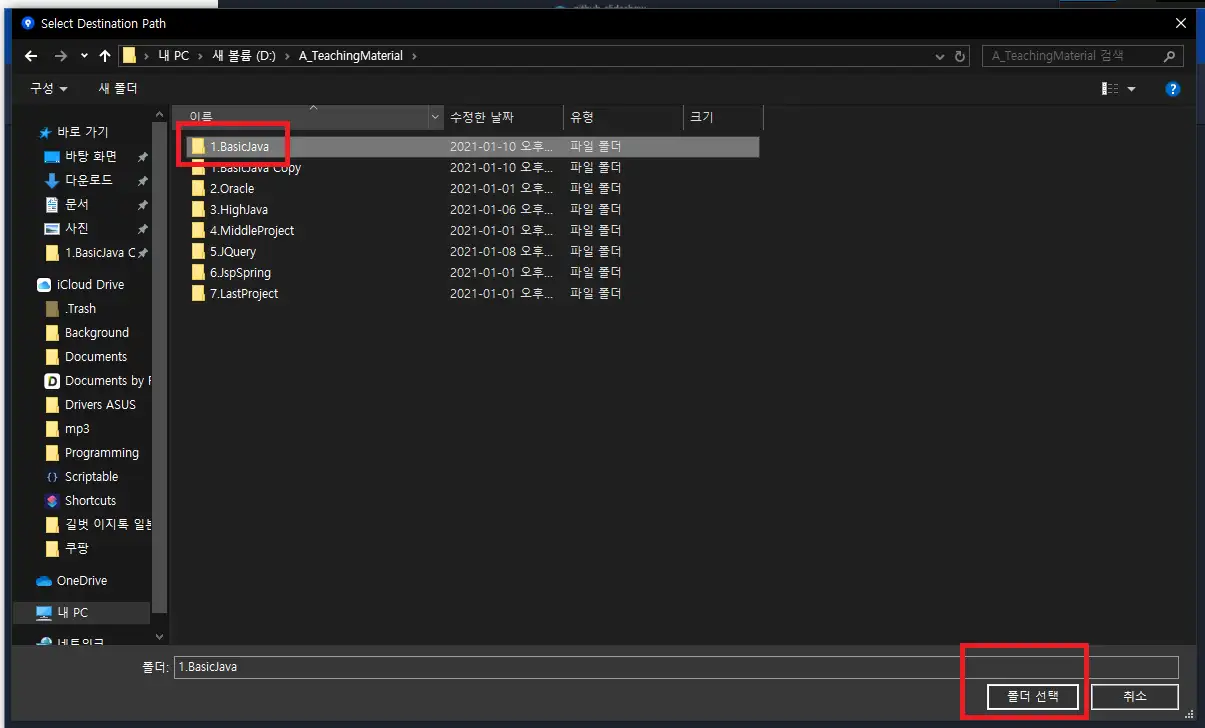Open help with the question mark icon
The image size is (1205, 728).
pos(1173,89)
